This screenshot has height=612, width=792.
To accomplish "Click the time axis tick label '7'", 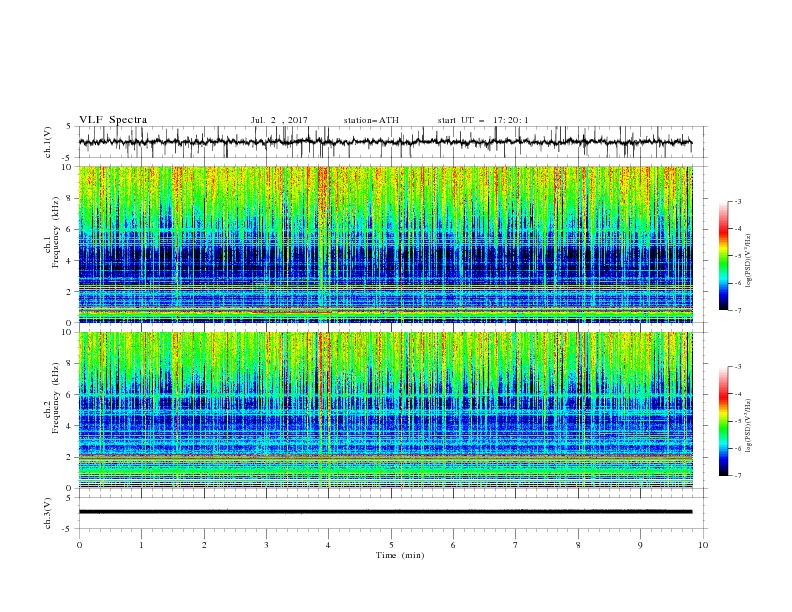I will pyautogui.click(x=516, y=545).
